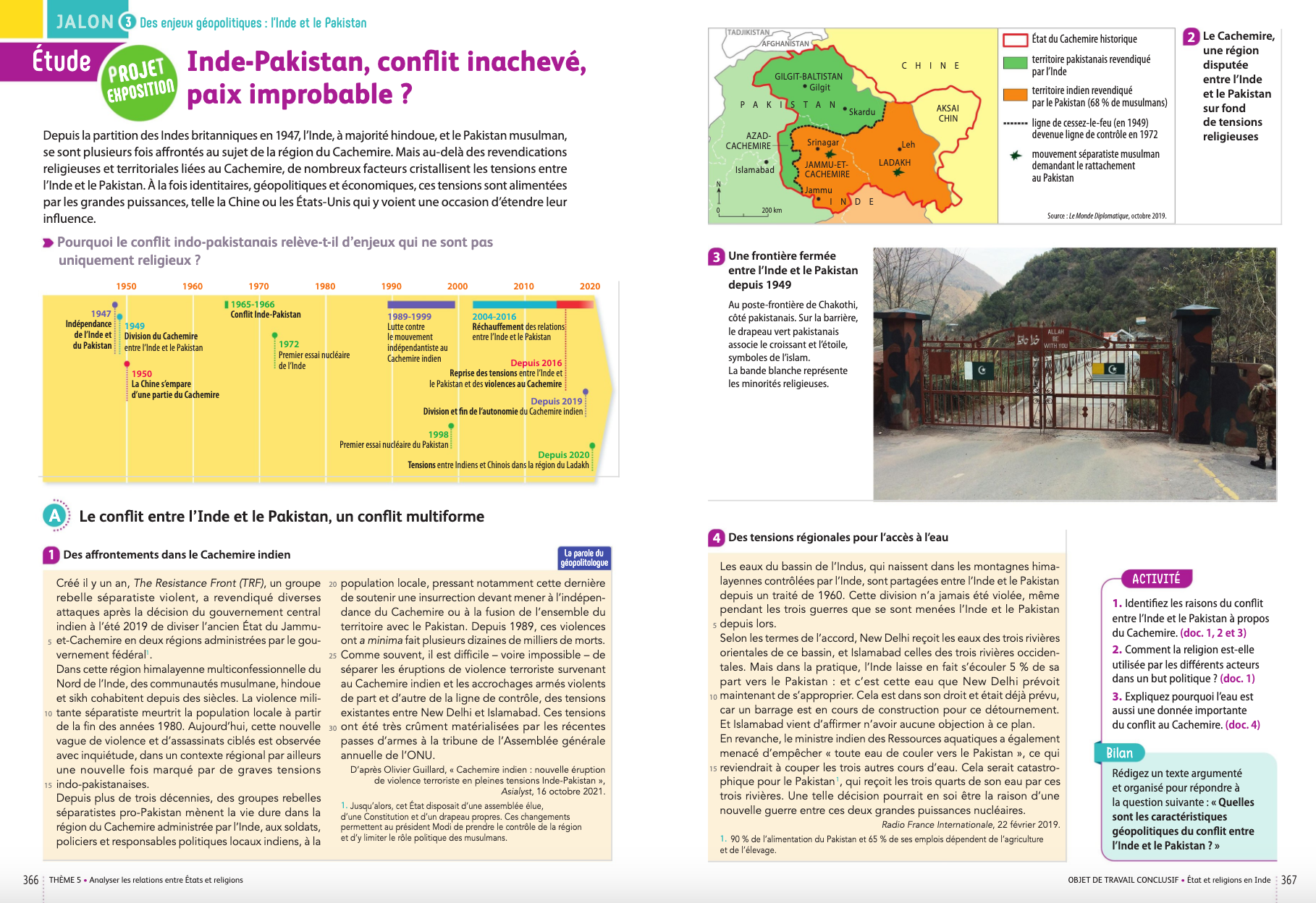This screenshot has width=1316, height=903.
Task: Click the Le Monde Diplomatique source line
Action: pyautogui.click(x=1107, y=216)
